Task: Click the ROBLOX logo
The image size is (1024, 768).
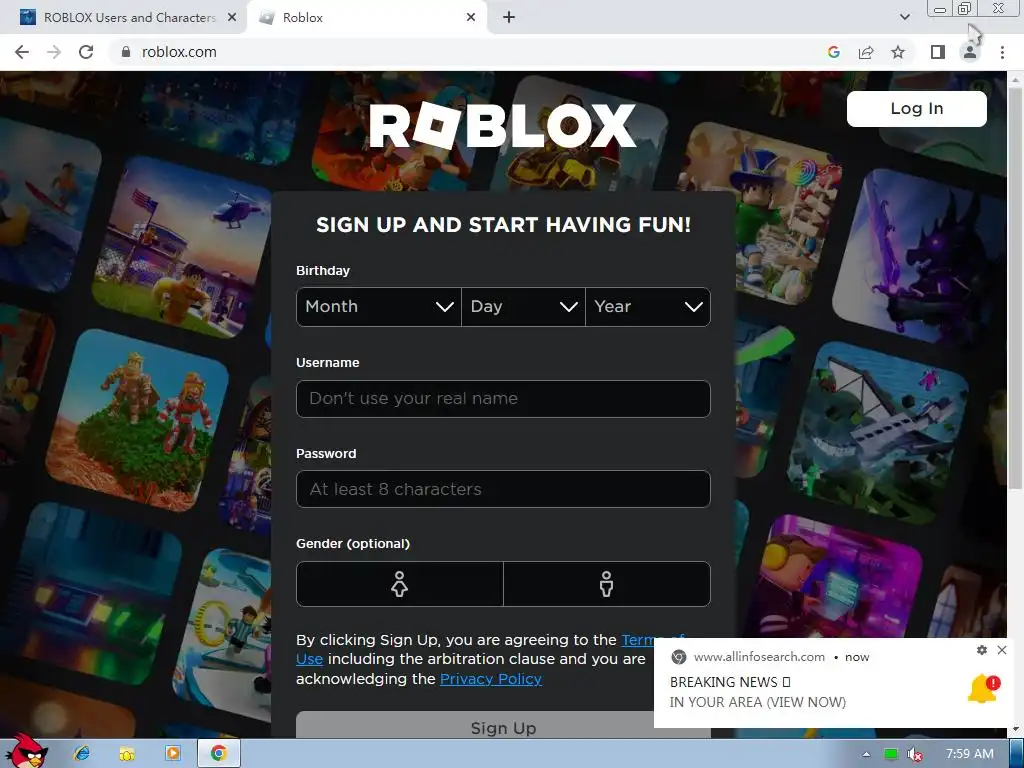Action: tap(503, 125)
